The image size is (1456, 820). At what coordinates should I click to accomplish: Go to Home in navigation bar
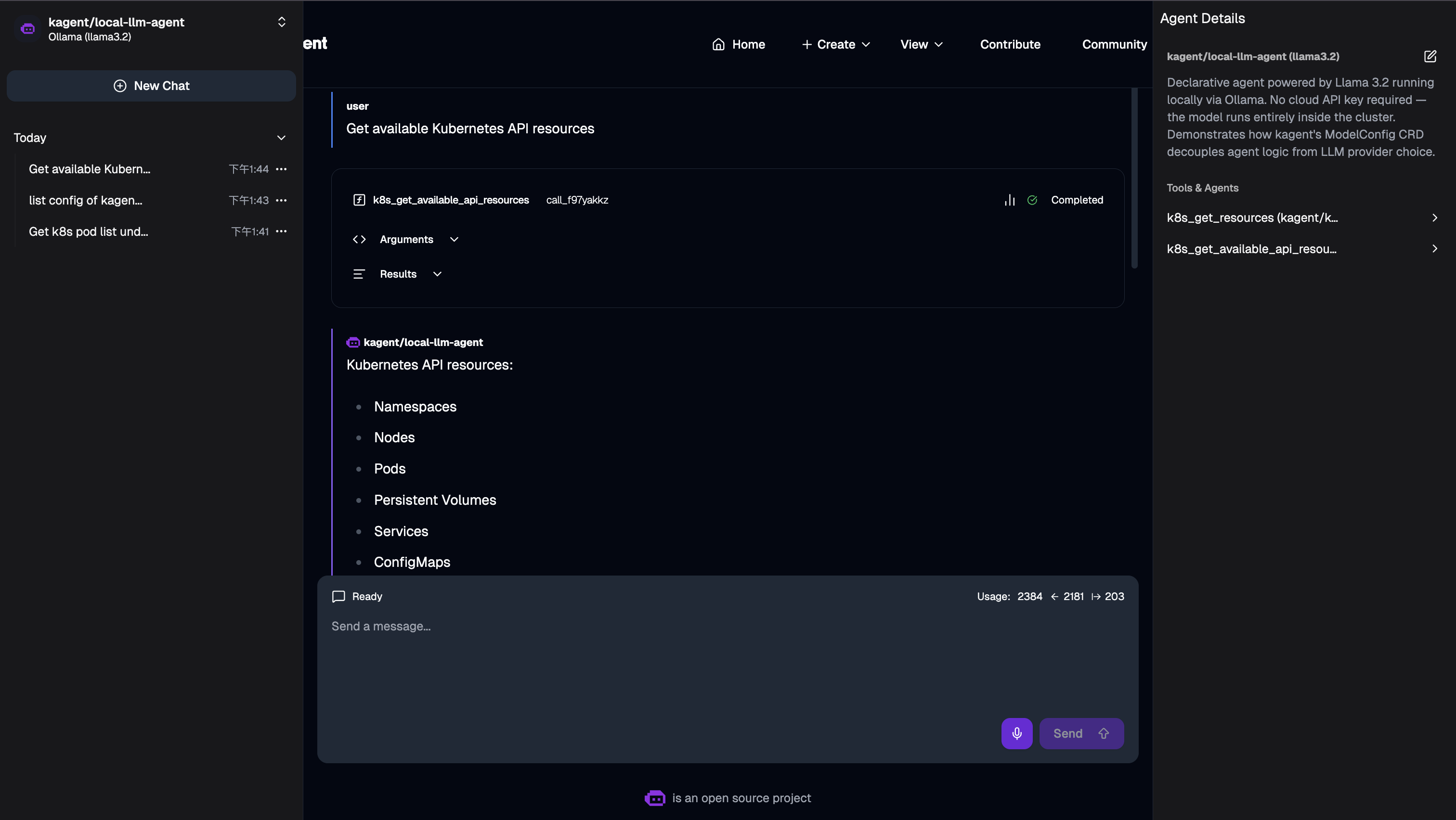(x=738, y=44)
